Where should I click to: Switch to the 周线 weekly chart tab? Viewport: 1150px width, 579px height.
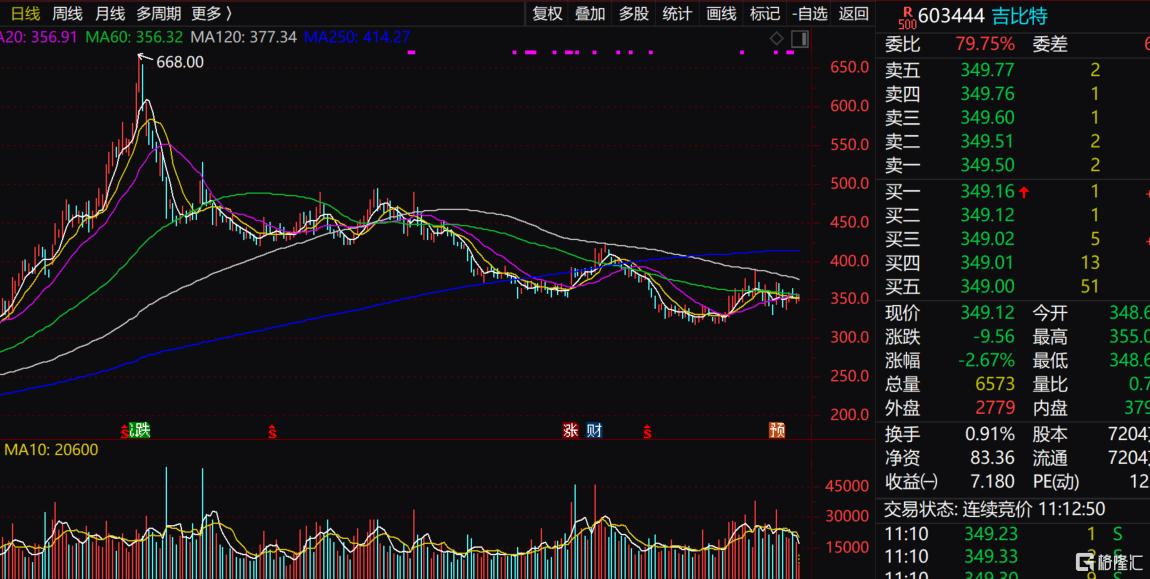click(68, 13)
